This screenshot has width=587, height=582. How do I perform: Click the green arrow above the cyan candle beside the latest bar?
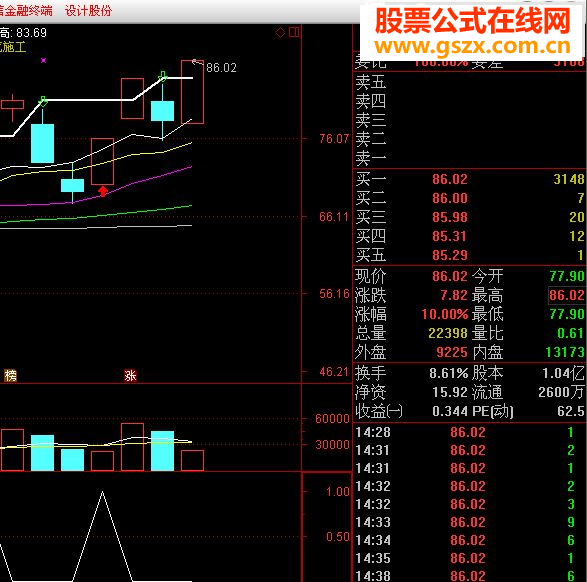162,76
